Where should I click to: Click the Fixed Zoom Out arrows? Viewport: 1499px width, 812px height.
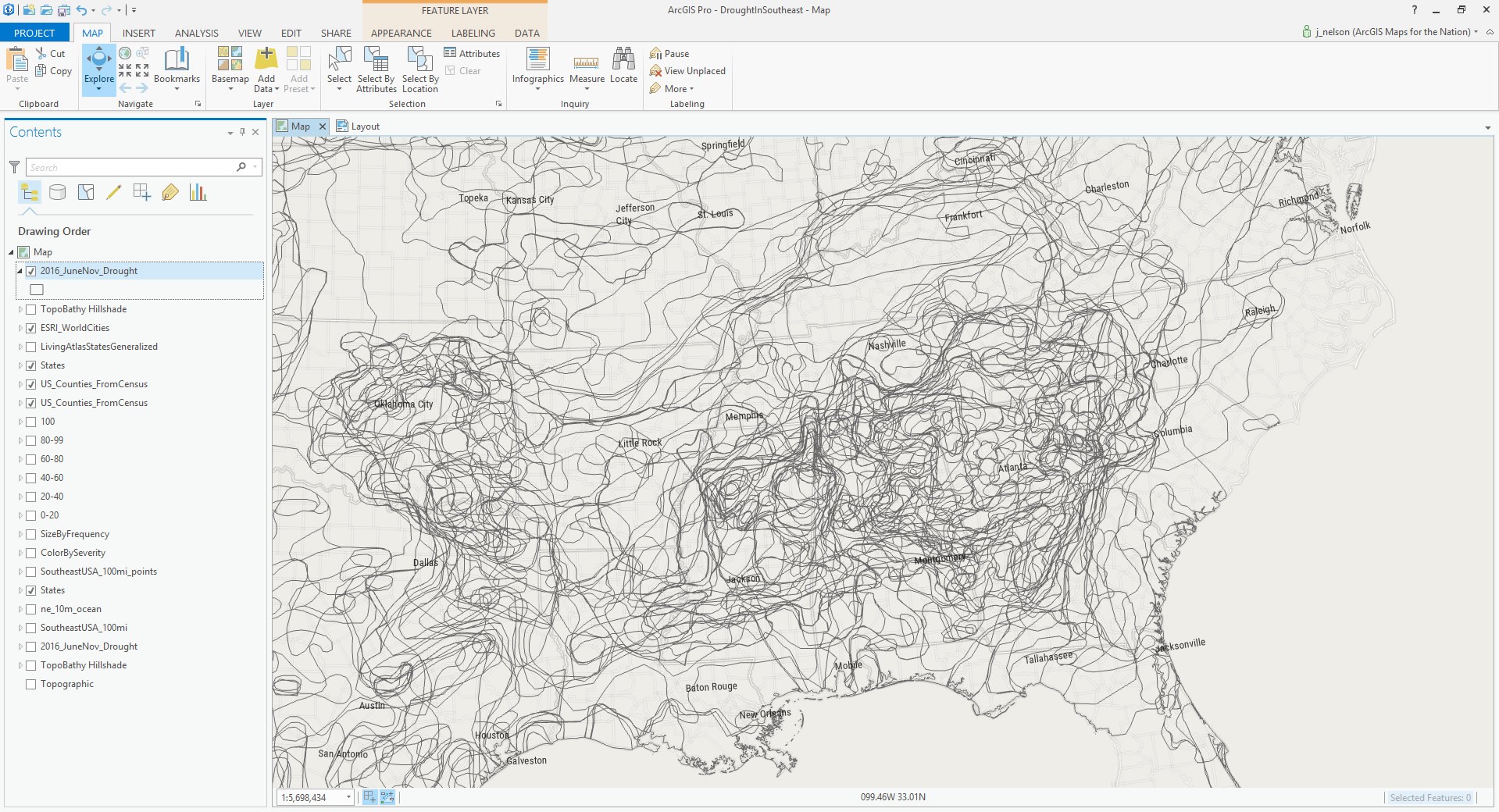(142, 70)
